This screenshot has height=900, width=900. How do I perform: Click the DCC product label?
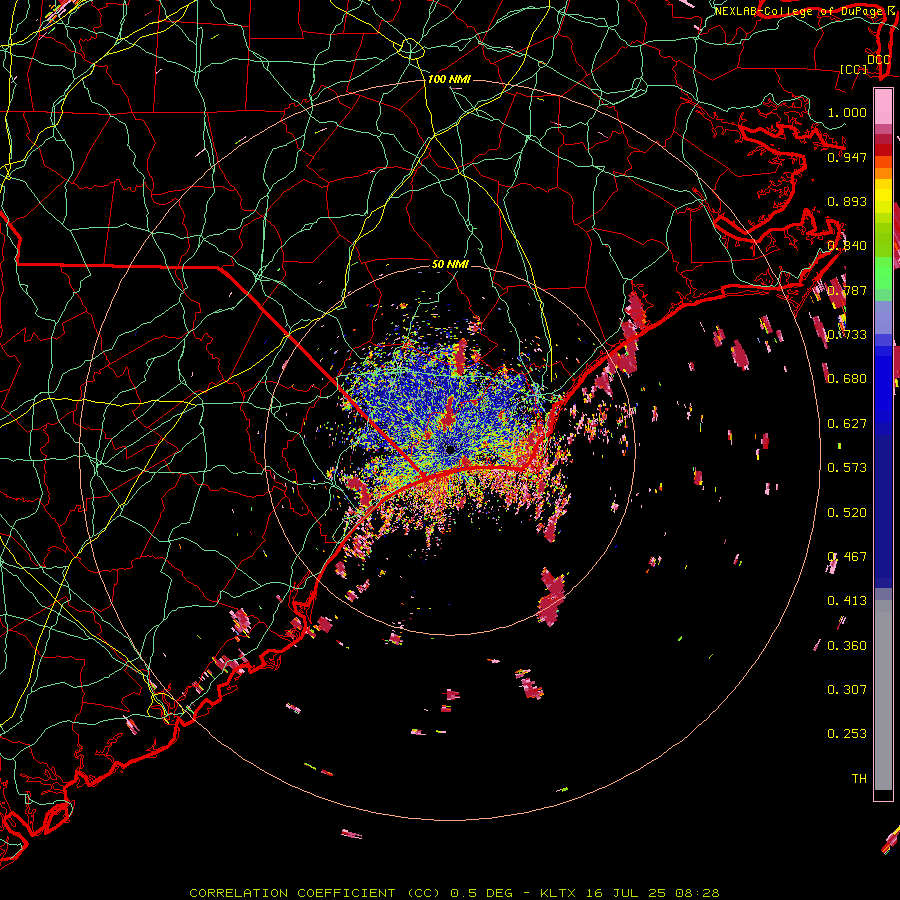tap(878, 60)
